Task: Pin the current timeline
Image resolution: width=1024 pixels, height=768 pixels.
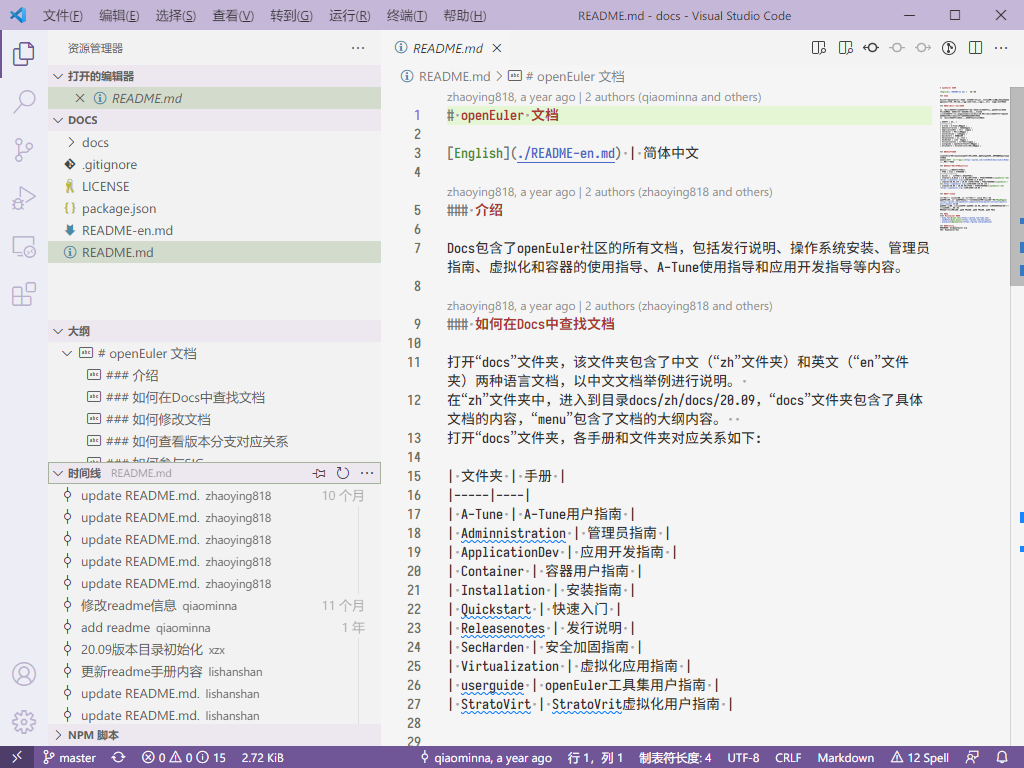Action: point(319,473)
